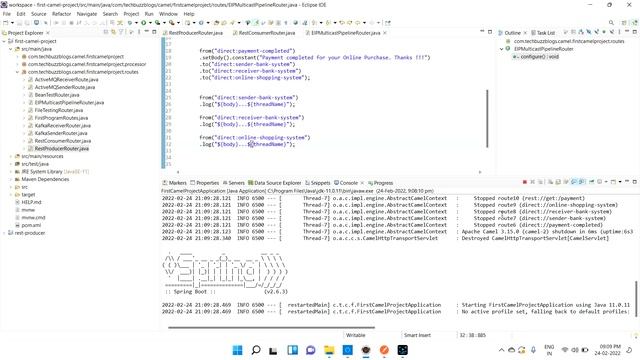Collapse the first-camel-project tree node

[4, 41]
